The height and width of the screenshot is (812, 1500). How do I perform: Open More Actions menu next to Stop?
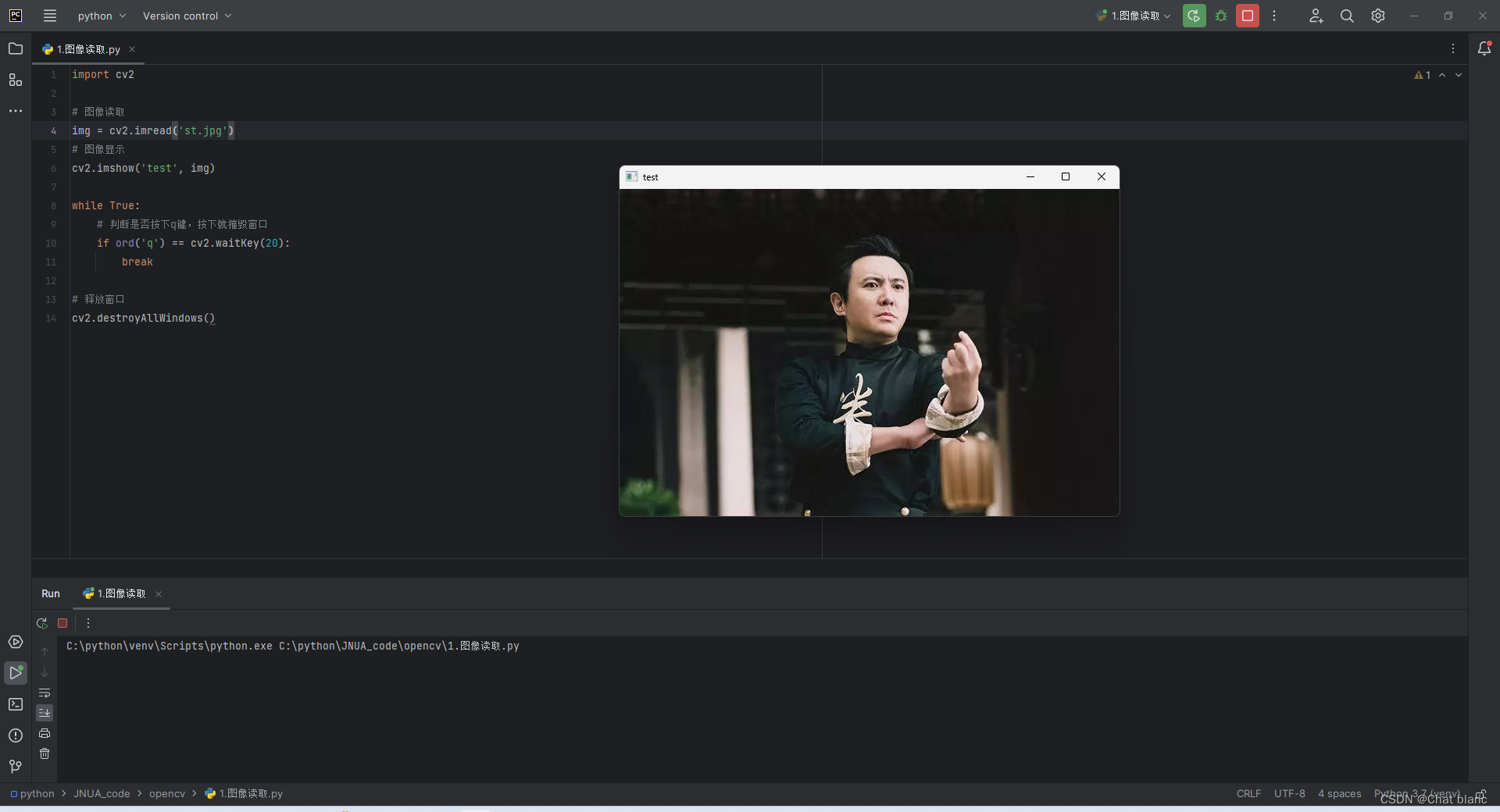point(1274,16)
